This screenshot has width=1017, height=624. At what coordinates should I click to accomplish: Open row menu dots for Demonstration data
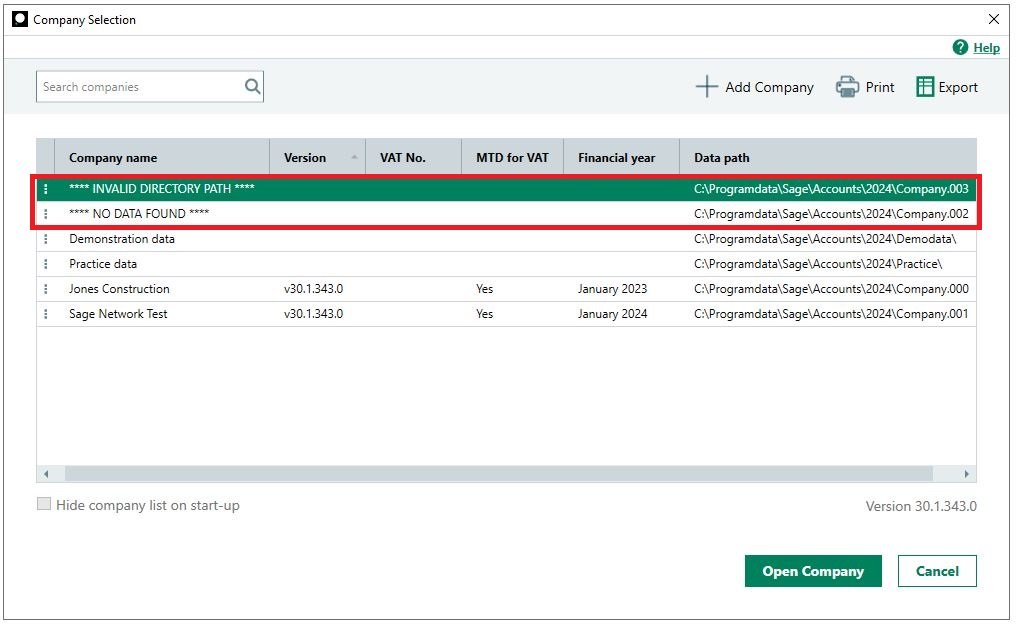click(x=45, y=239)
